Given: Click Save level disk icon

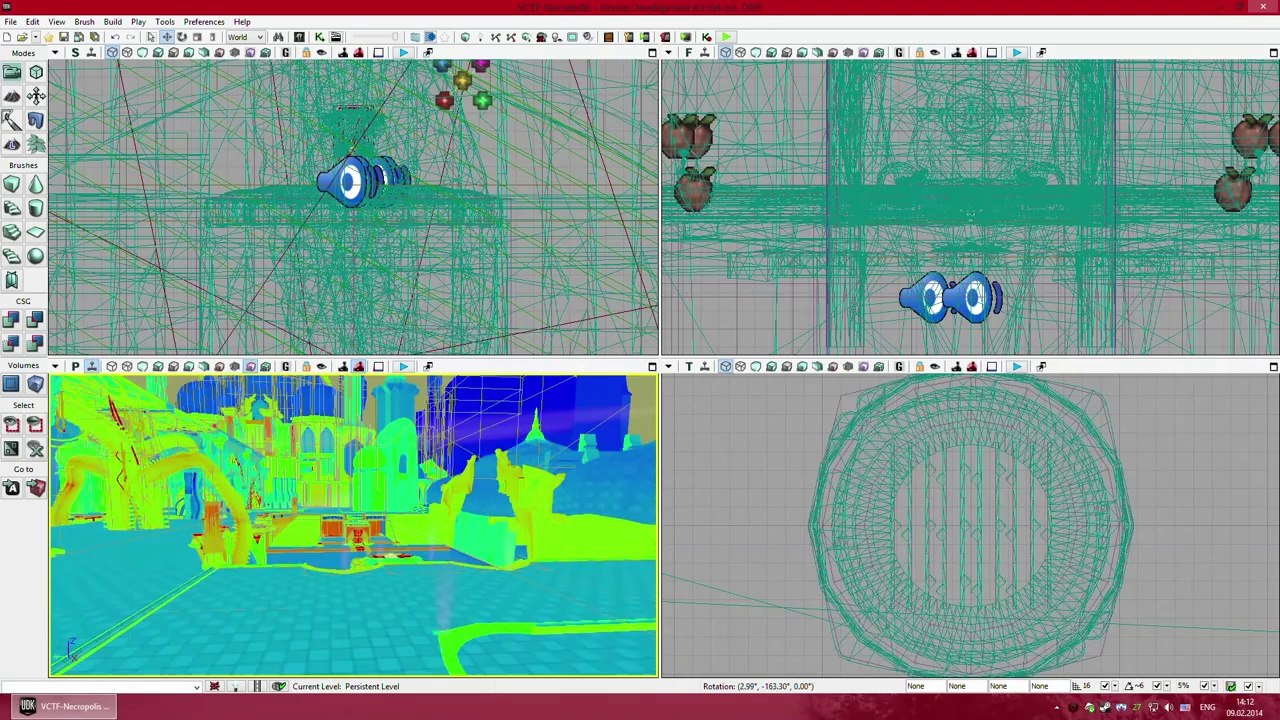Looking at the screenshot, I should click(63, 37).
